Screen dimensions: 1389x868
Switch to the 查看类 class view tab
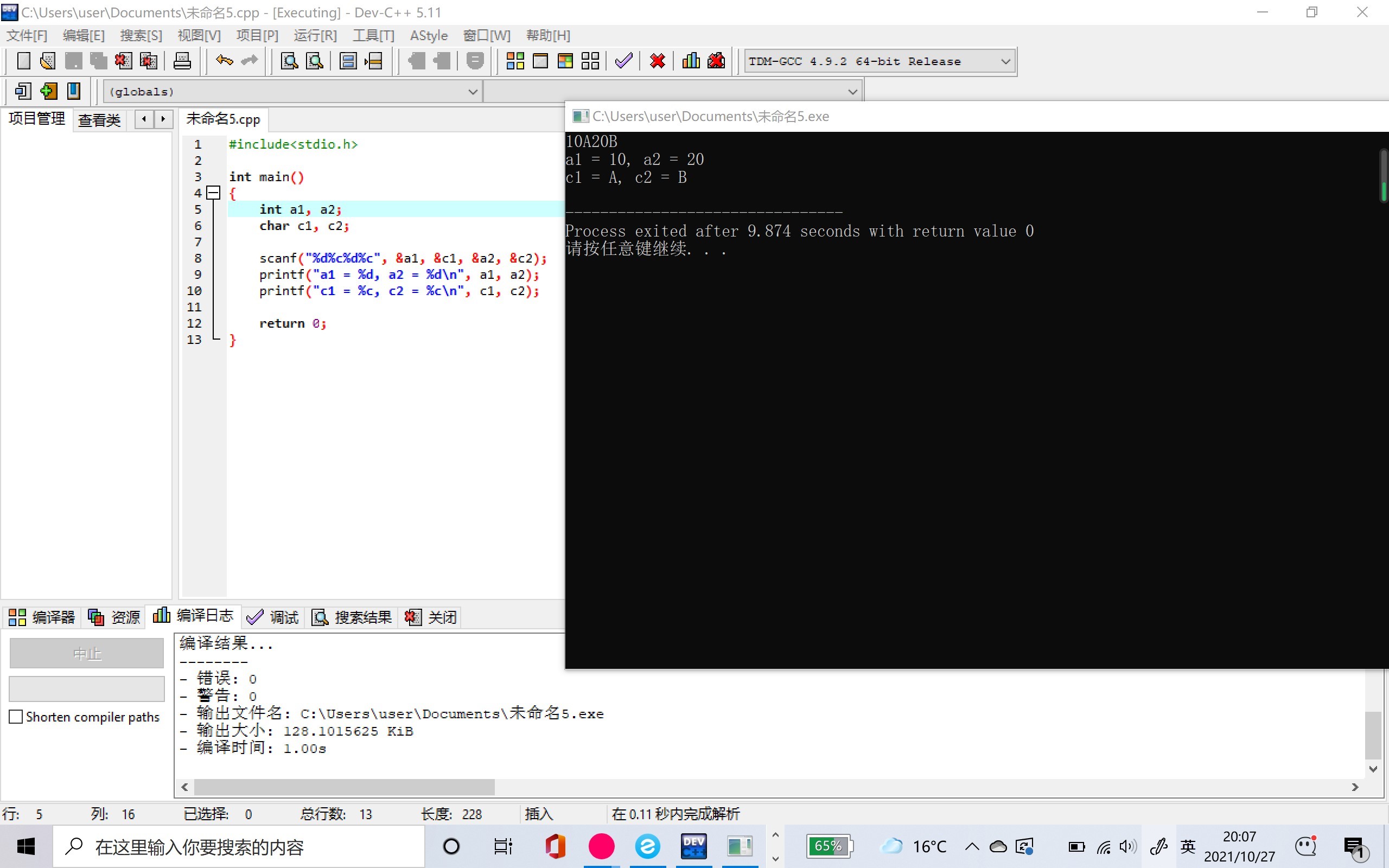[x=99, y=120]
